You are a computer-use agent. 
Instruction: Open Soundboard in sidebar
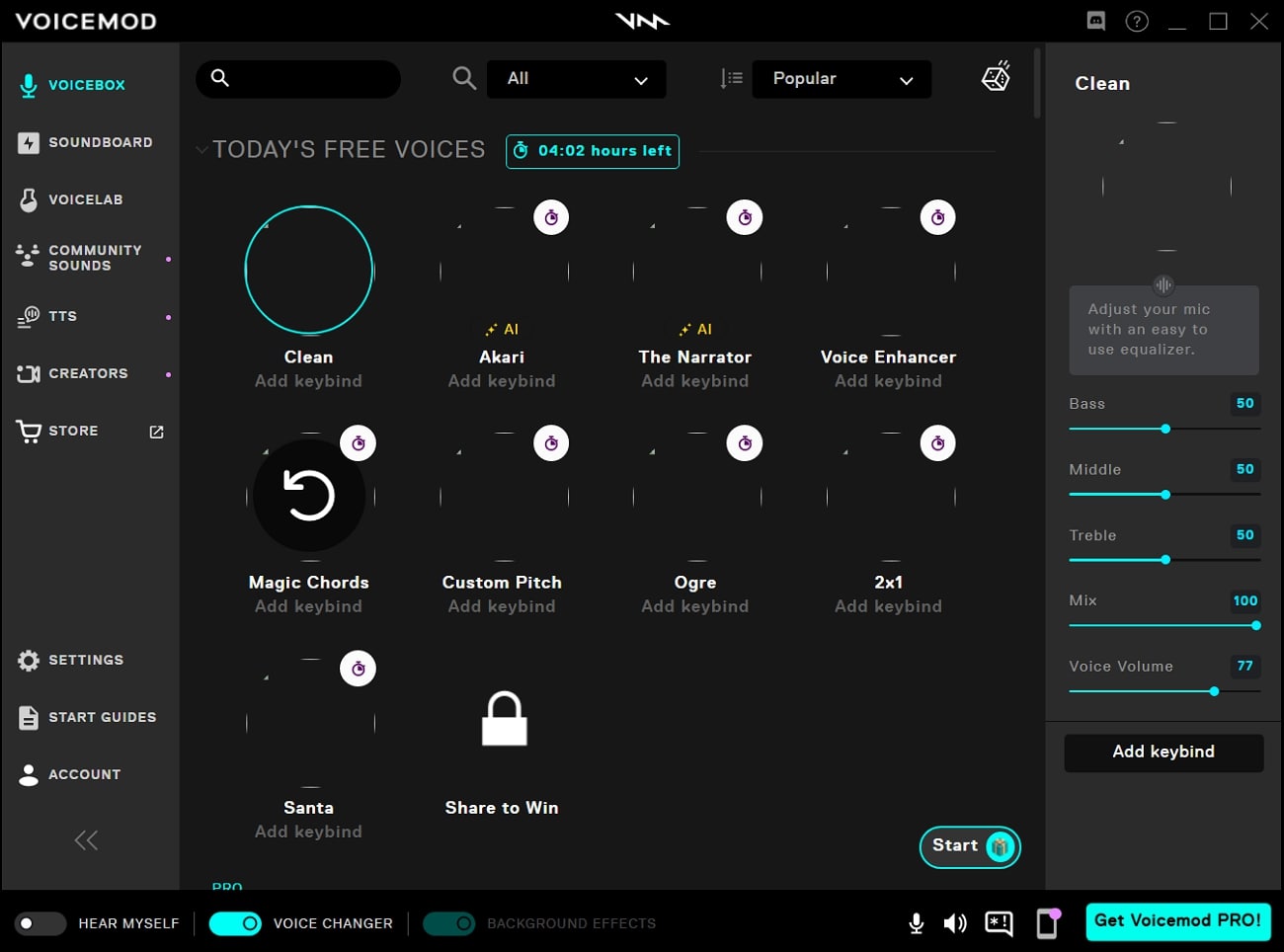click(x=86, y=142)
